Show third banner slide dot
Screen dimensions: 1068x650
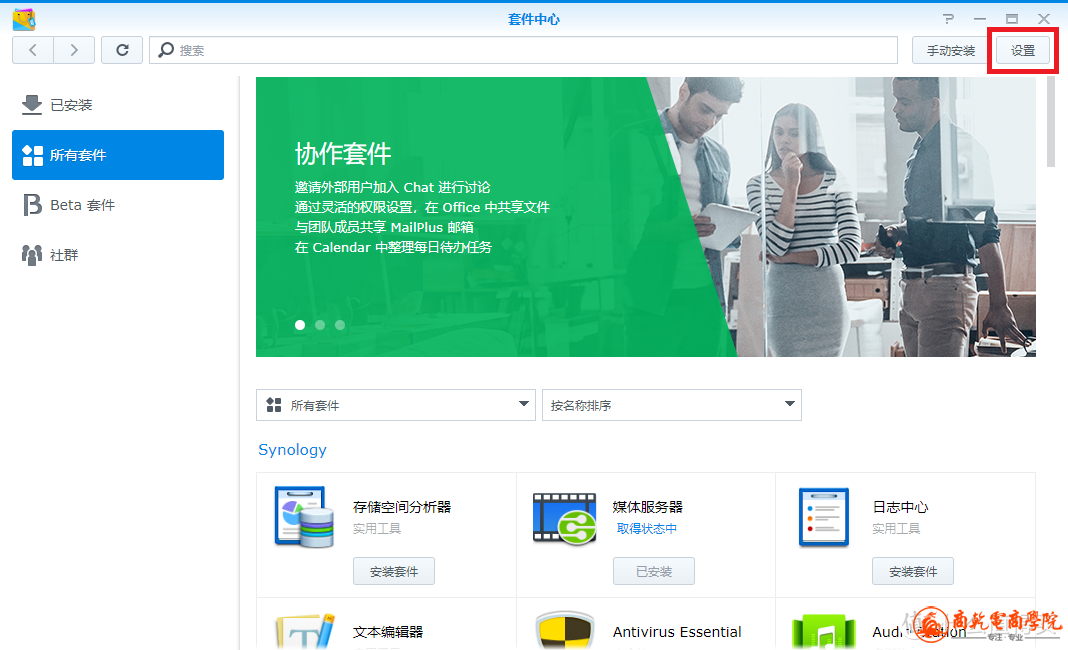340,325
